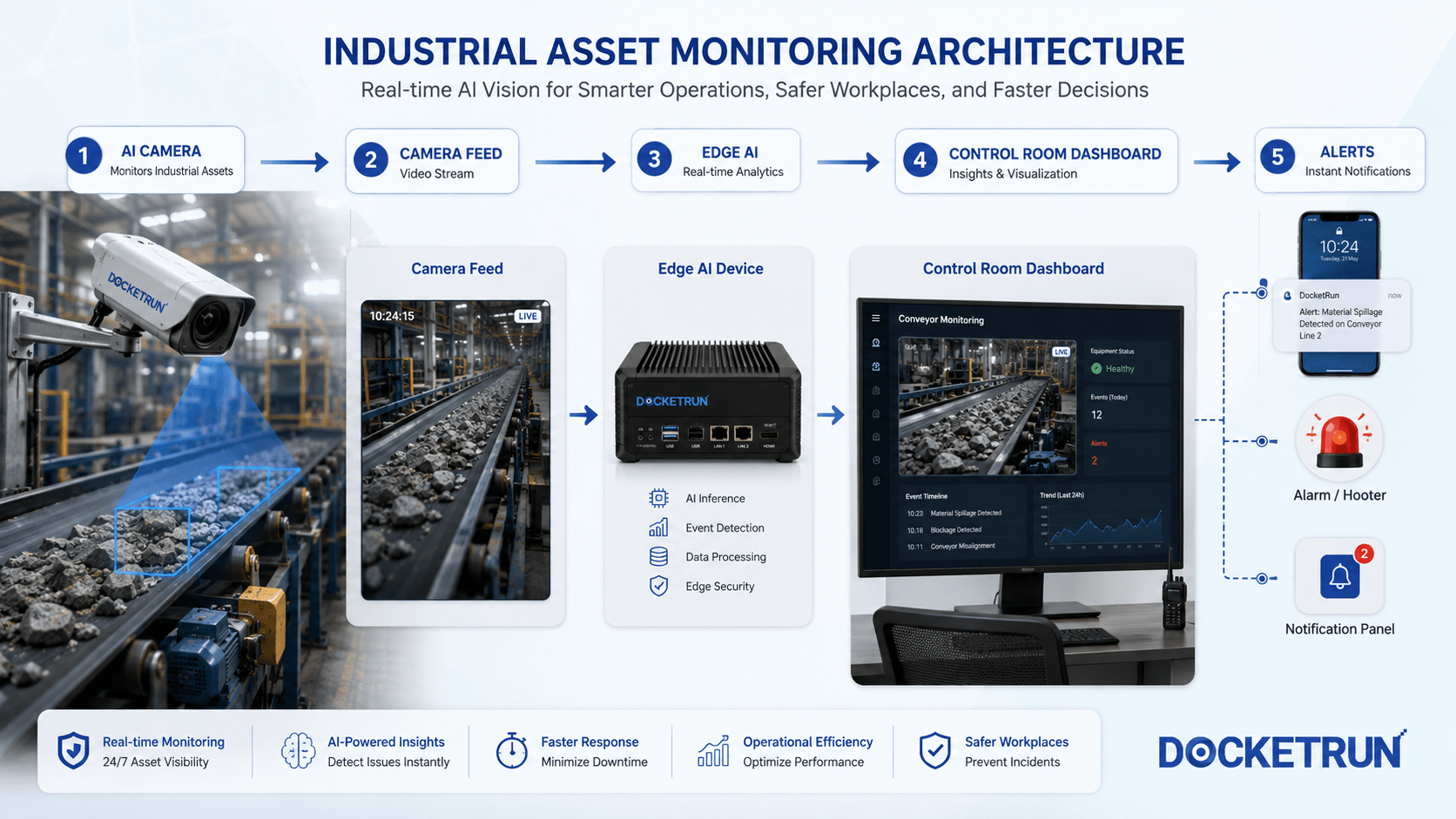Click the Prevent Incidents text
Screen dimensions: 1456x819
[1012, 762]
